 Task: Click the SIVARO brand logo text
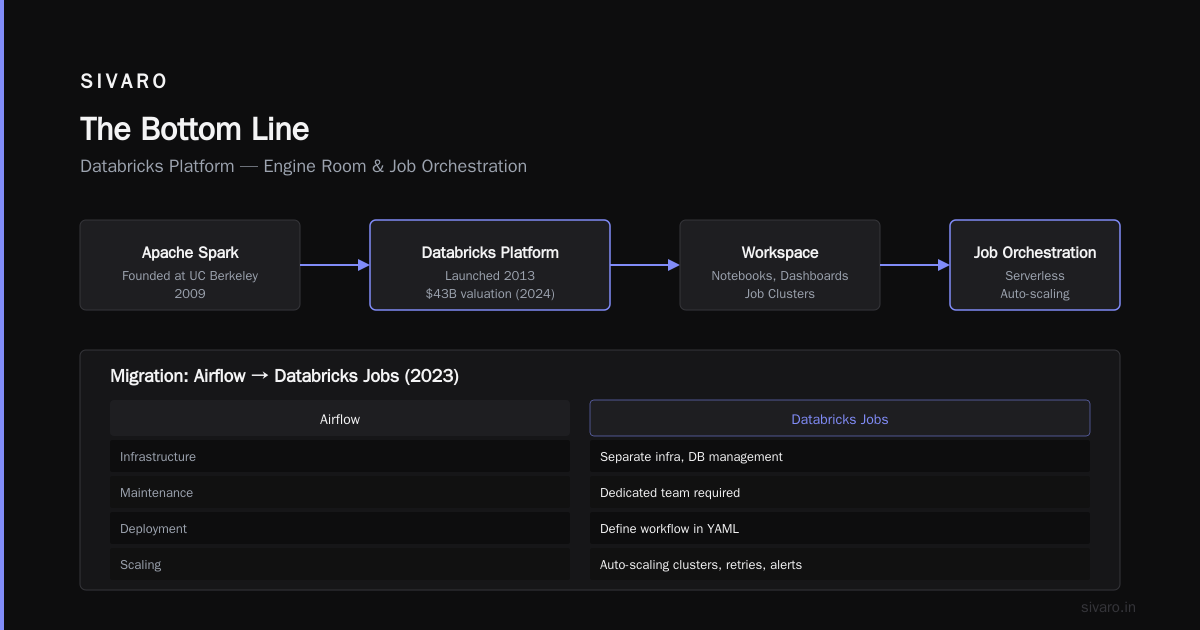click(x=124, y=81)
